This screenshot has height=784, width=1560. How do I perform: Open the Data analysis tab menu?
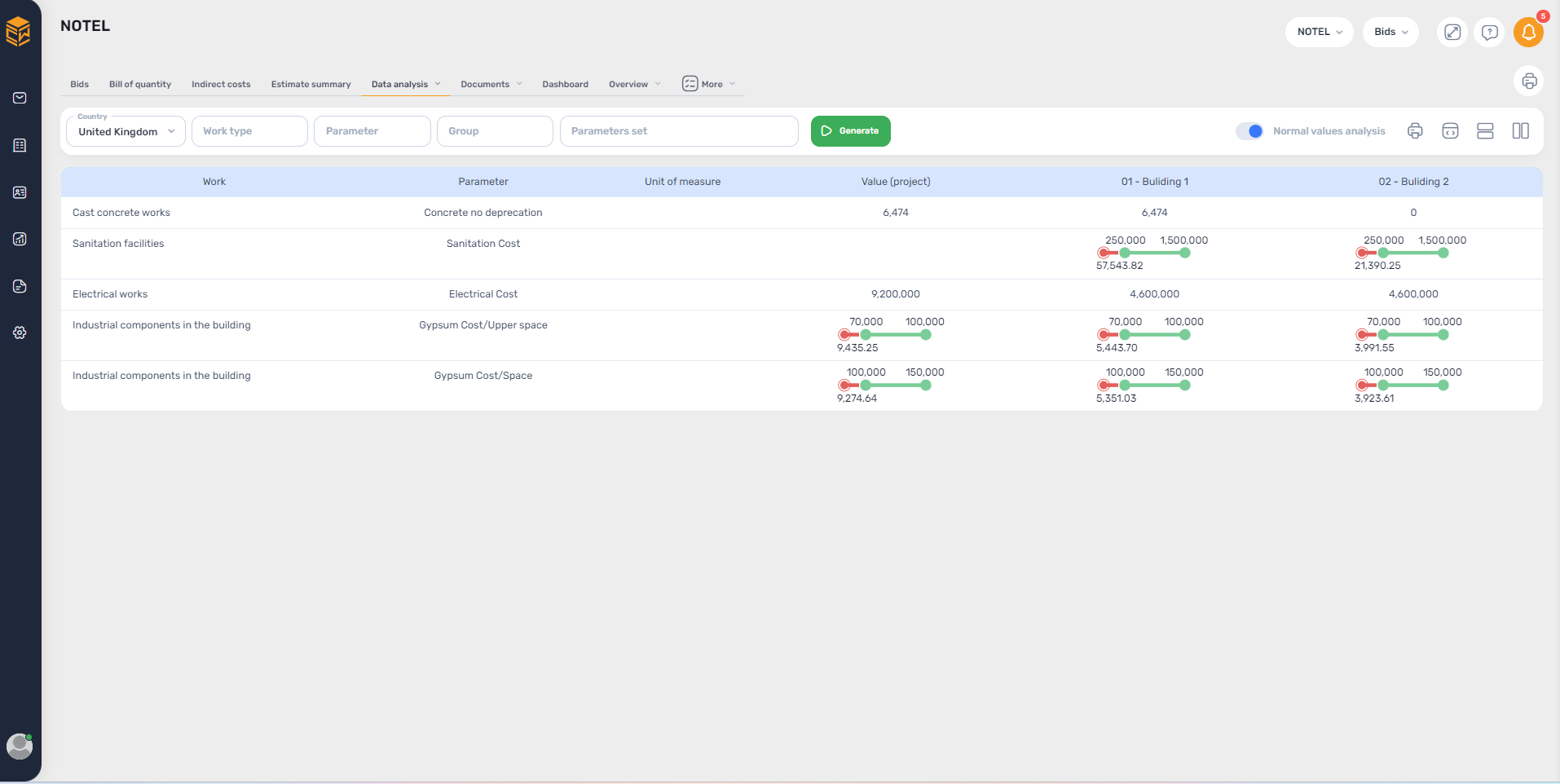[x=405, y=84]
